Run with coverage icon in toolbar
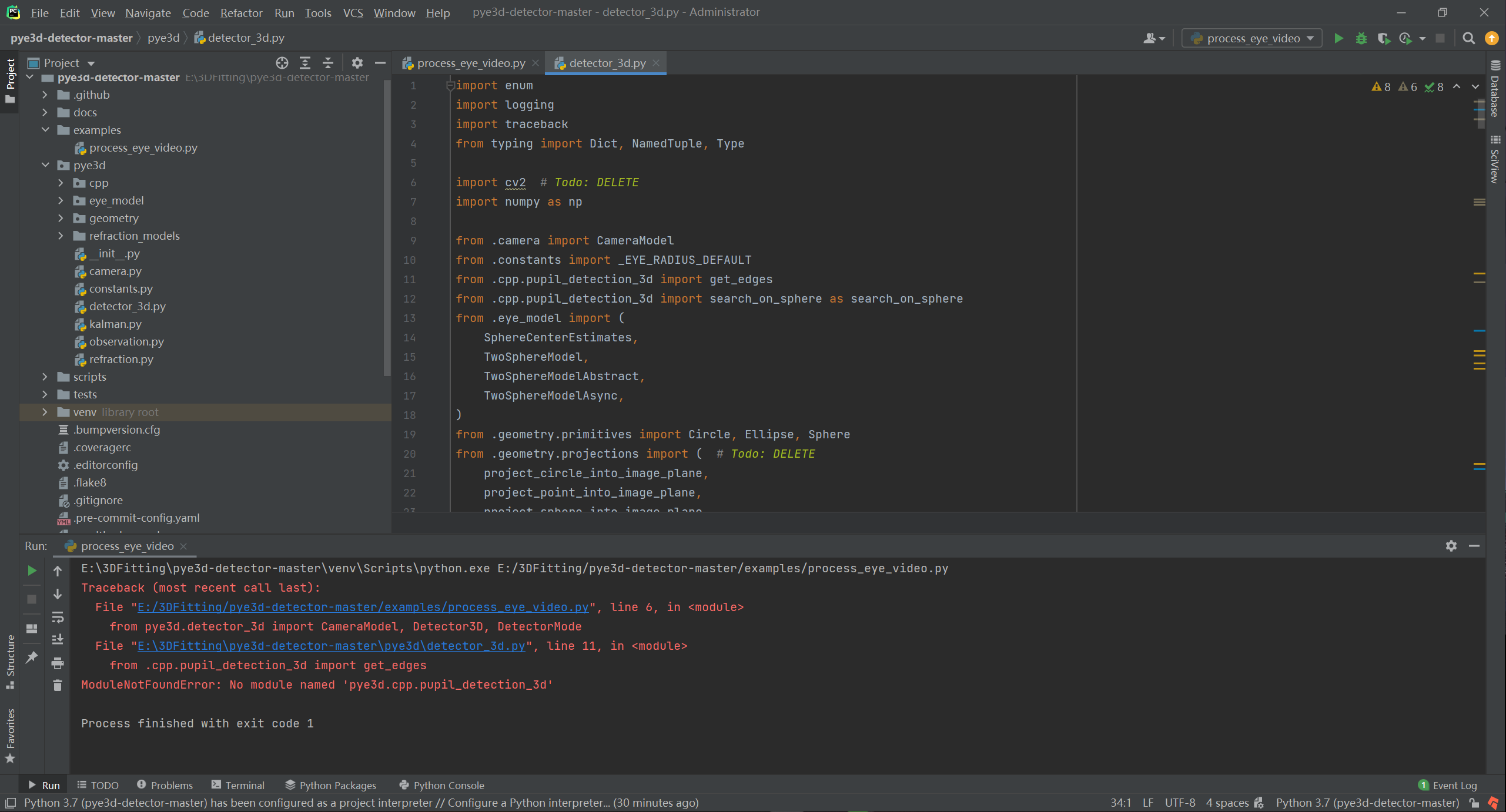The image size is (1506, 812). (1383, 38)
